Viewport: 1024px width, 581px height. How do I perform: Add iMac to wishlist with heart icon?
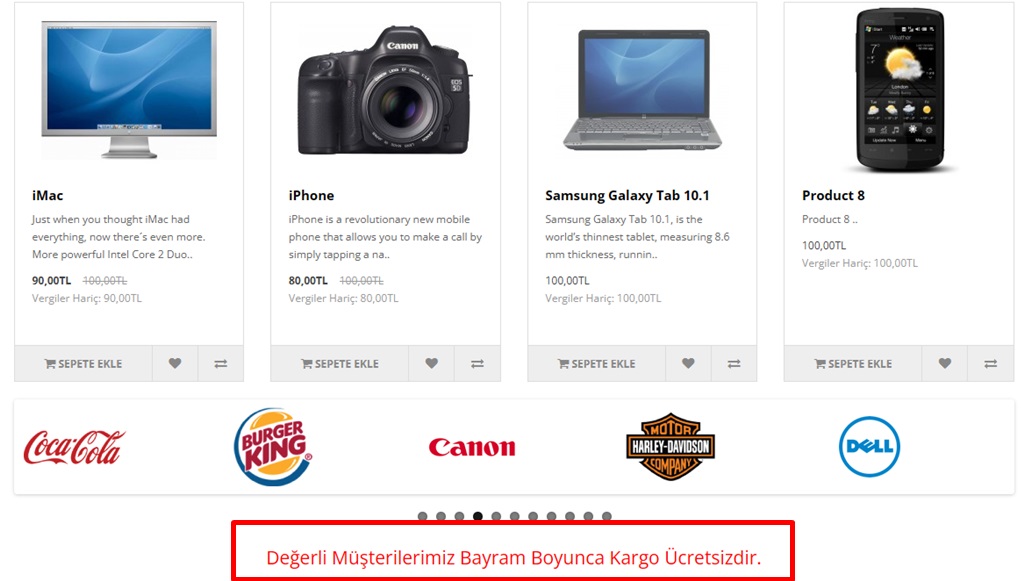click(x=175, y=364)
